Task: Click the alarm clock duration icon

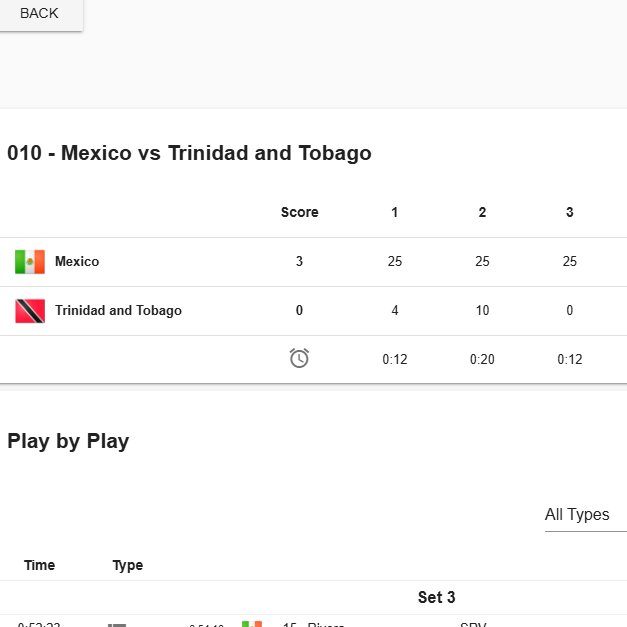Action: 299,358
